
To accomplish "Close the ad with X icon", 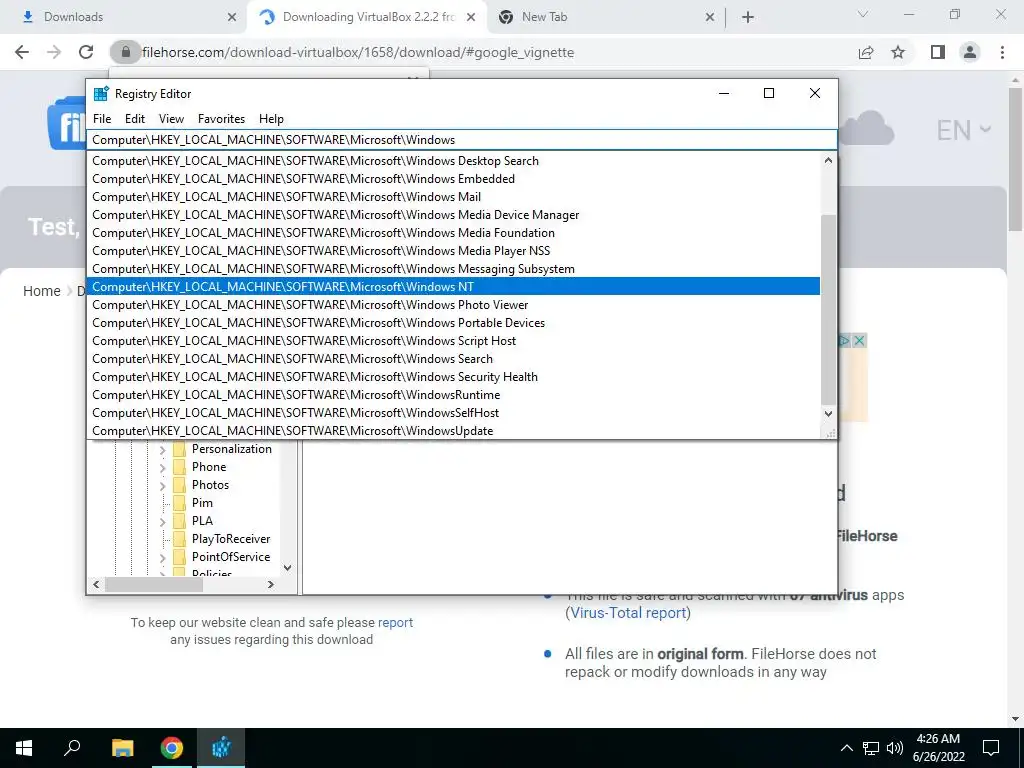I will click(859, 341).
